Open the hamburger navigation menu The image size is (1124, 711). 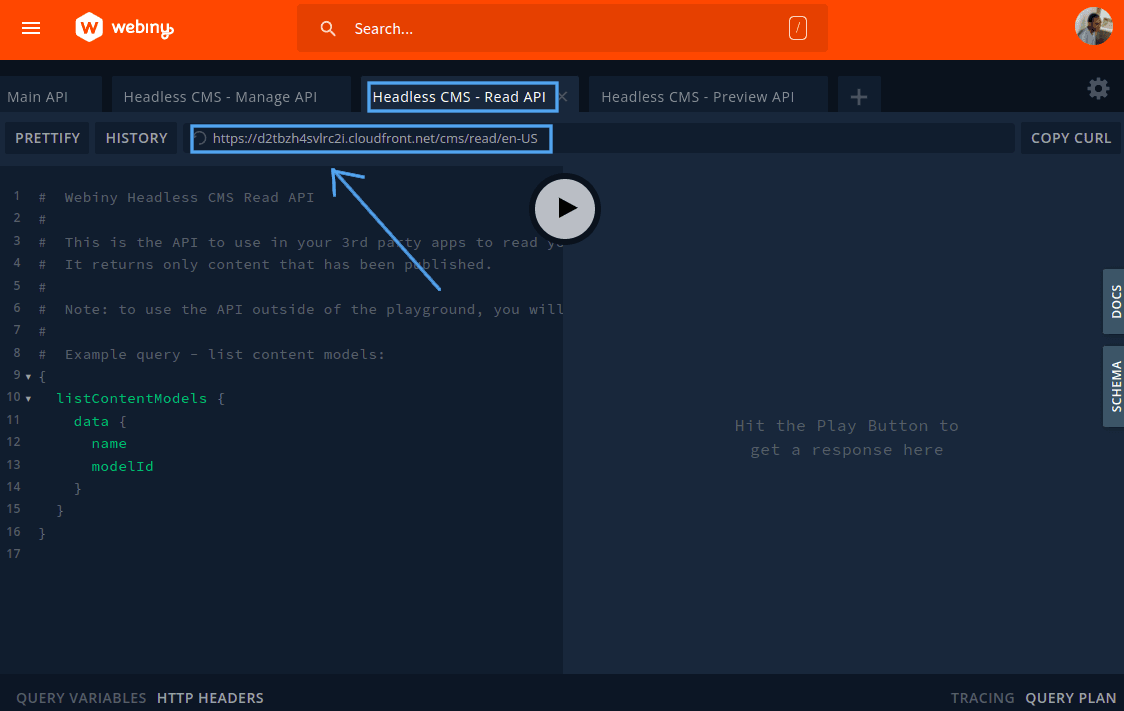click(x=30, y=28)
